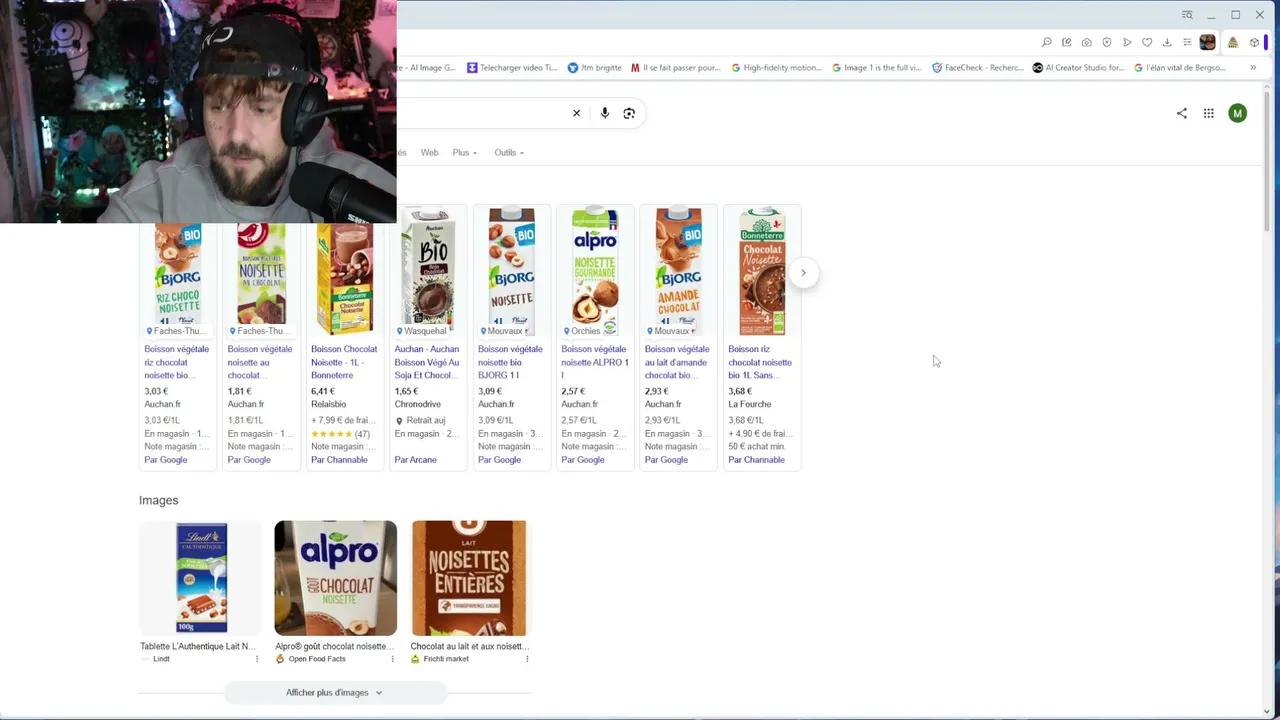Expand Afficher plus d'images
1280x720 pixels.
coord(335,692)
